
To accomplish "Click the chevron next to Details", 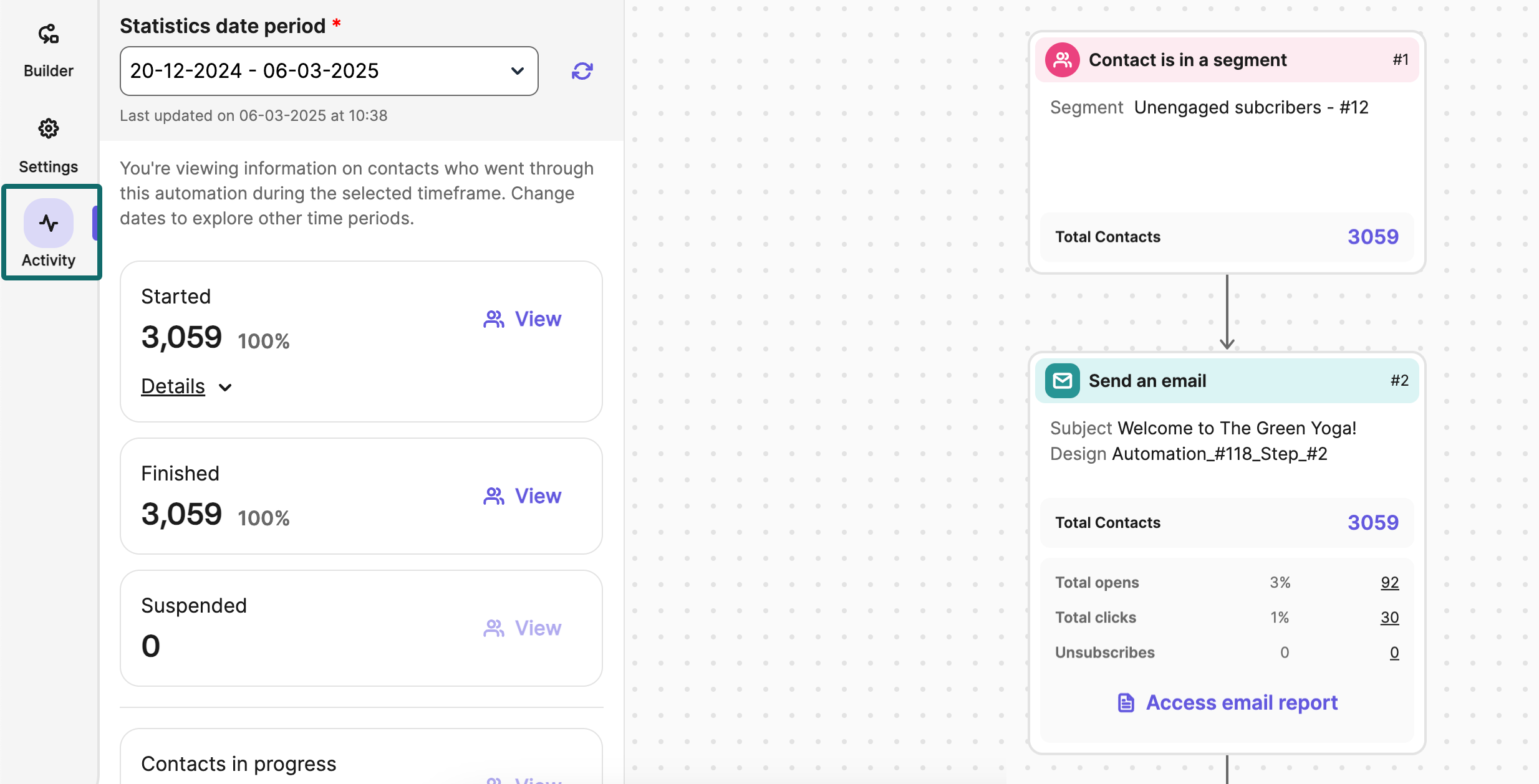I will 225,388.
